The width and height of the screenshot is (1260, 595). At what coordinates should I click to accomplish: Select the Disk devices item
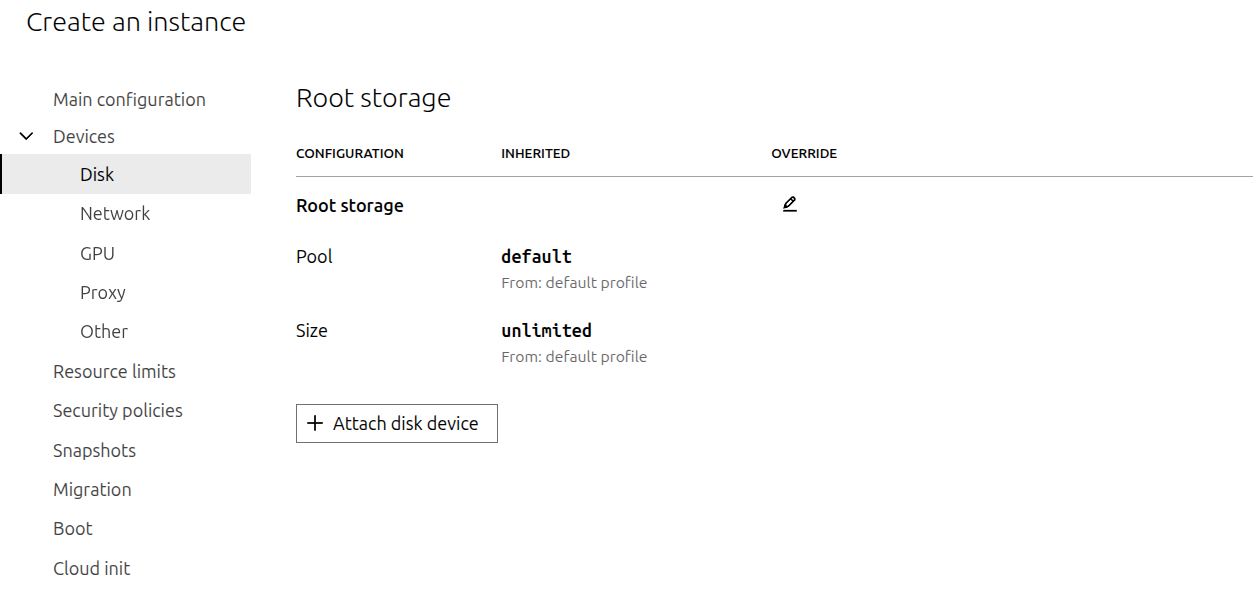click(97, 175)
